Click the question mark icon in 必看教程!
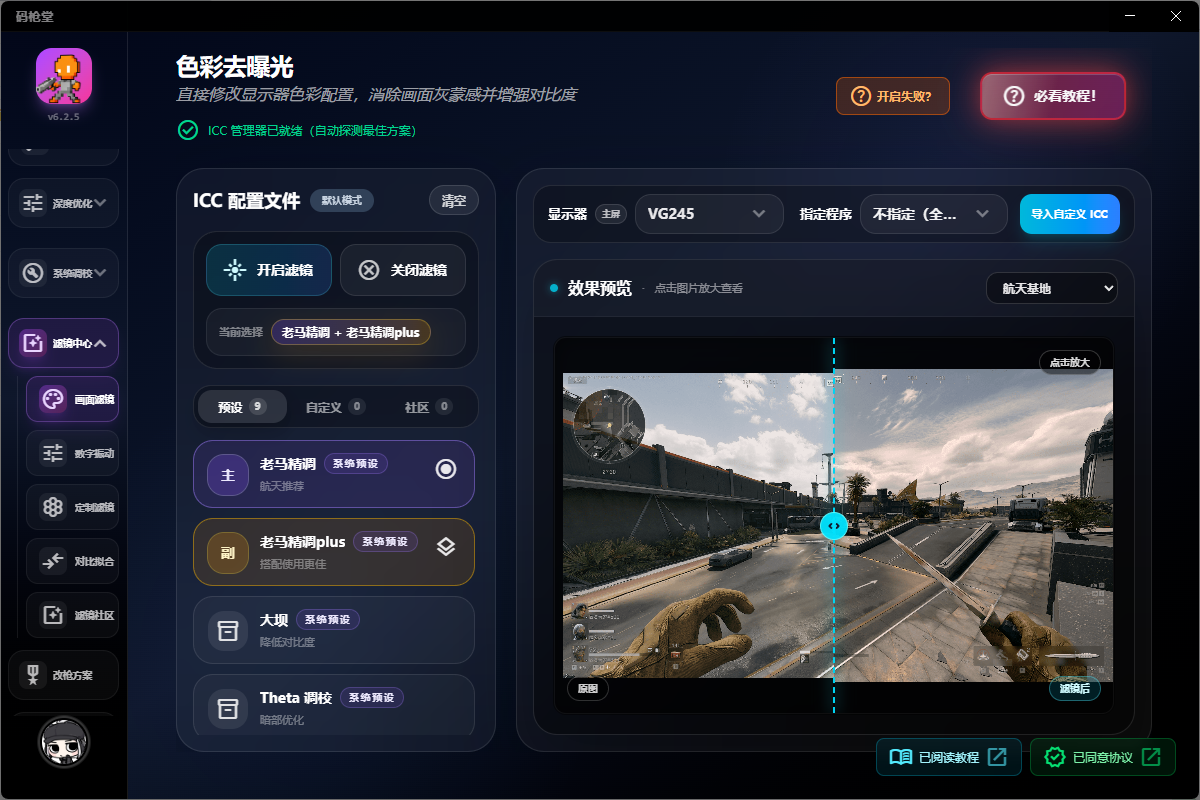 point(1014,96)
